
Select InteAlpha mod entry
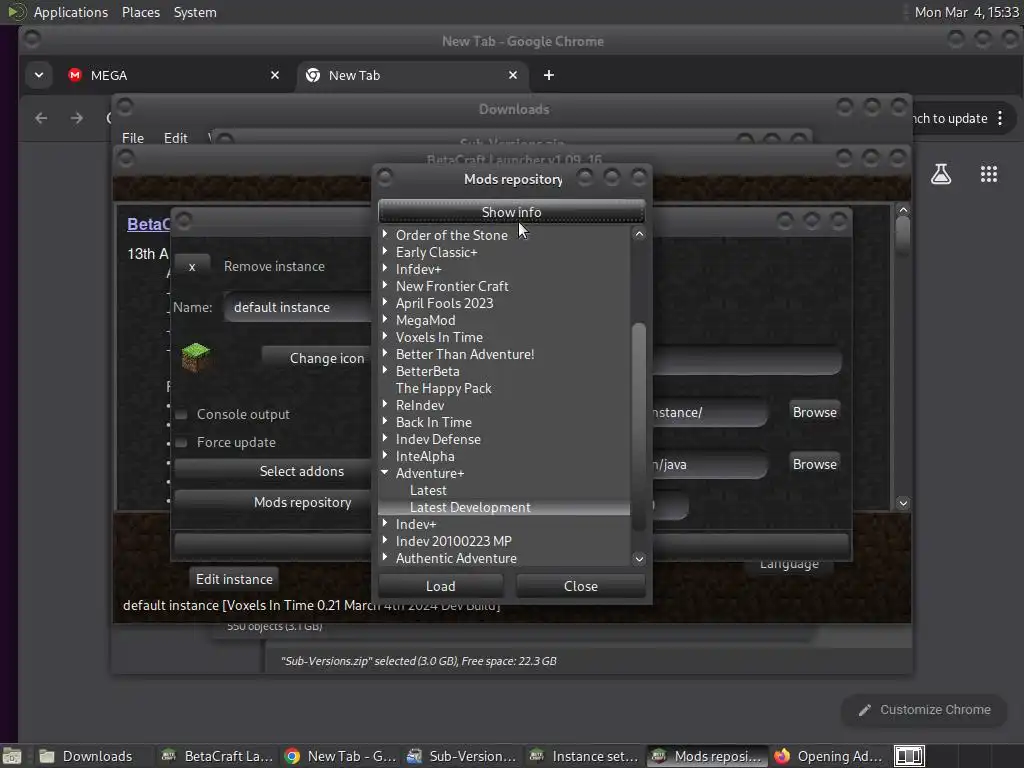point(424,456)
